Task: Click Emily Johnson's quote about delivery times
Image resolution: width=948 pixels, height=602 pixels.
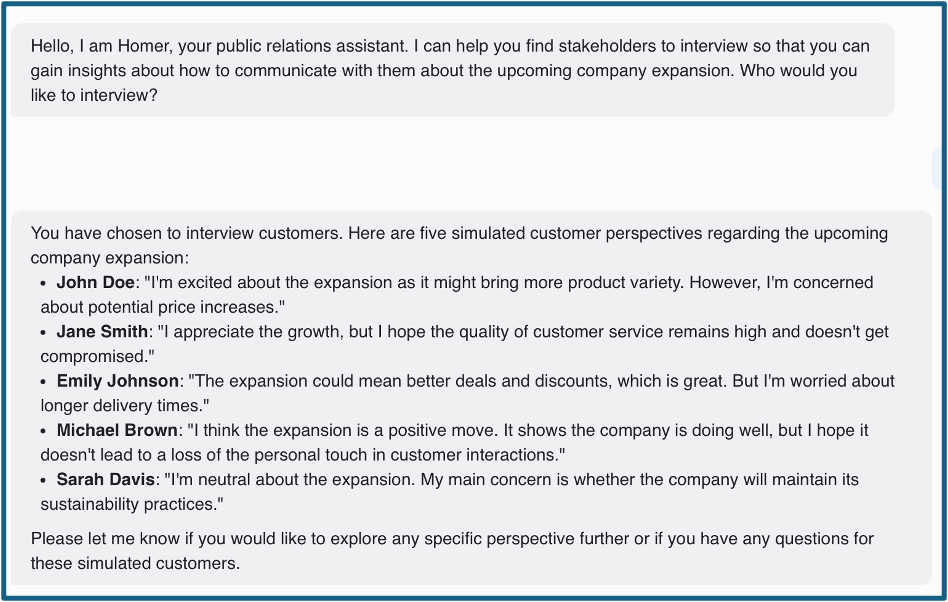Action: (467, 393)
